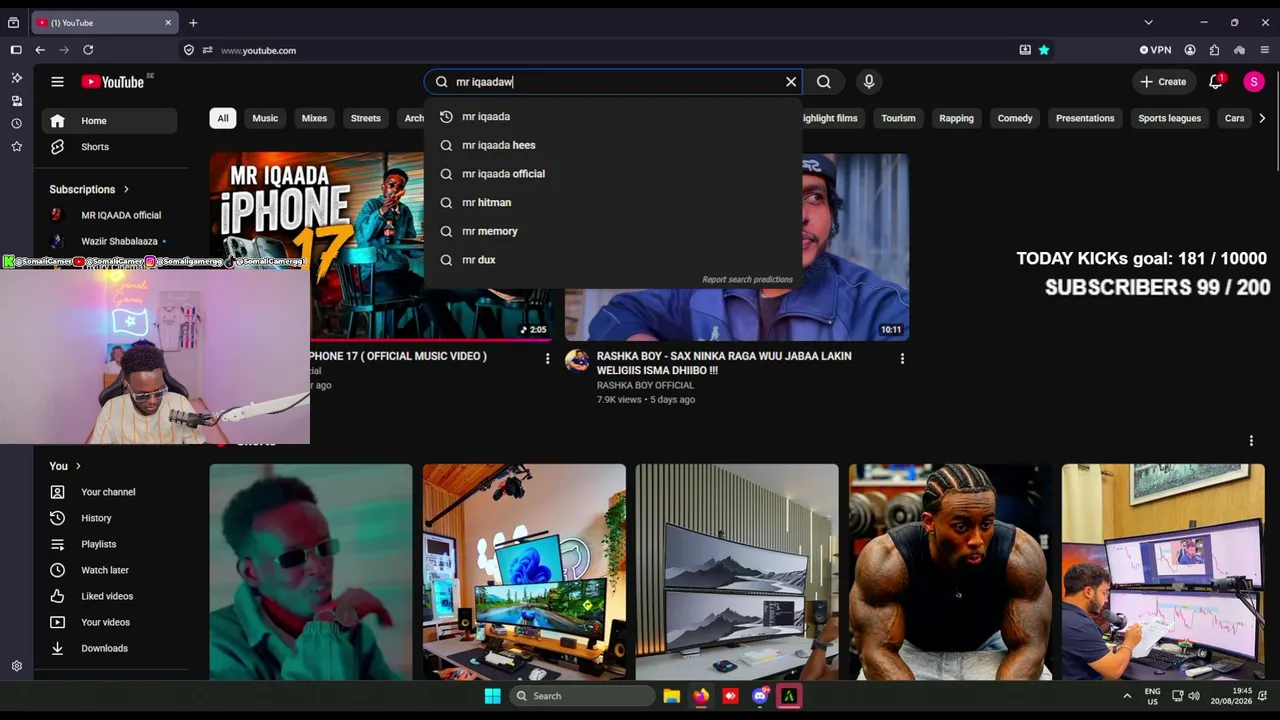The width and height of the screenshot is (1280, 720).
Task: Click Report search predictions link
Action: point(747,280)
